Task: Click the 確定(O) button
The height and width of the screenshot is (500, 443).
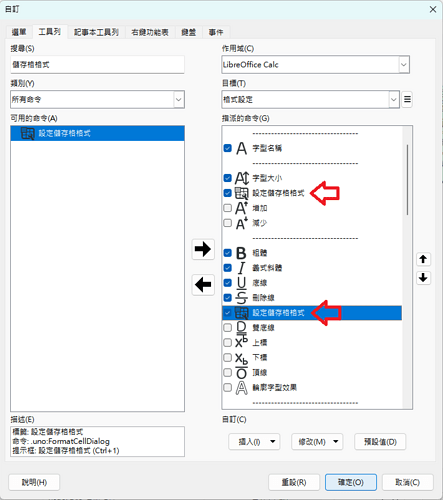Action: pos(351,482)
